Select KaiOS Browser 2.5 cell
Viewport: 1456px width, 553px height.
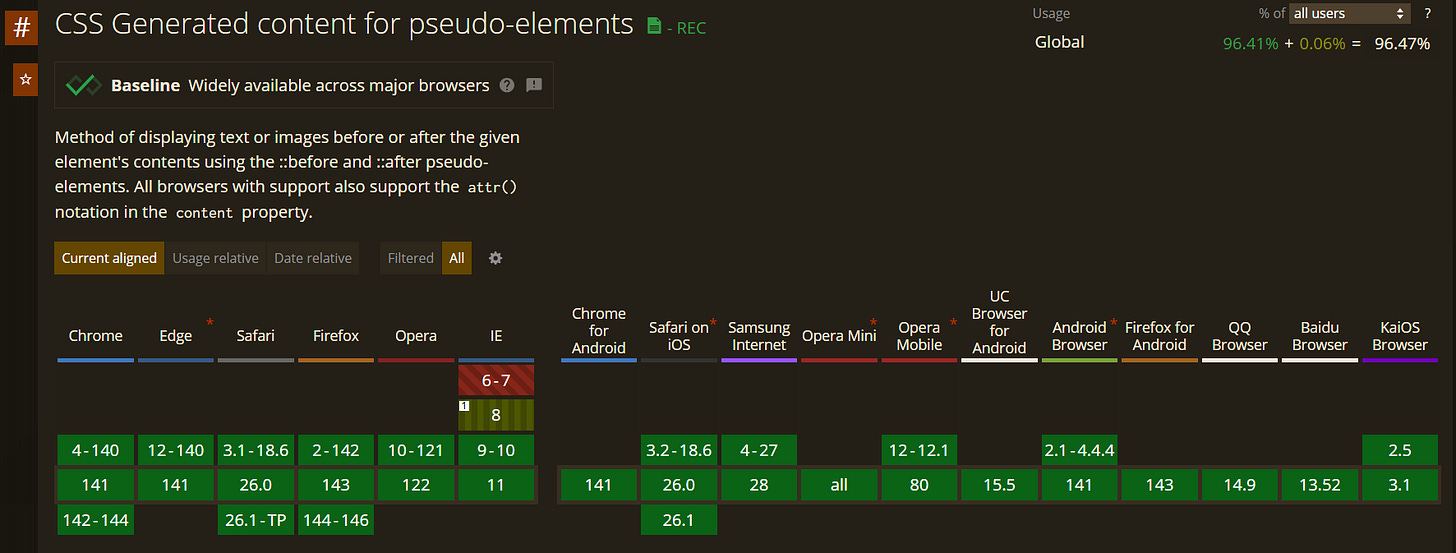pyautogui.click(x=1399, y=450)
